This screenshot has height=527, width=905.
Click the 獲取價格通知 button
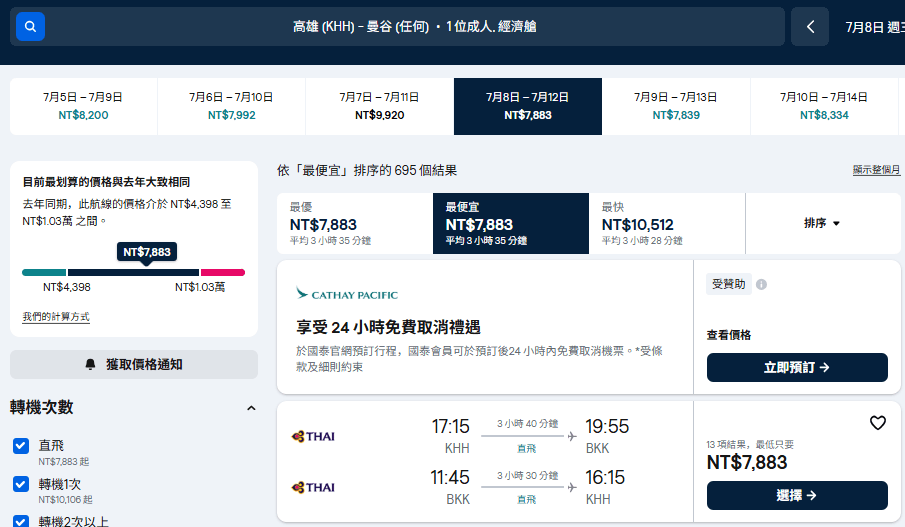tap(134, 364)
